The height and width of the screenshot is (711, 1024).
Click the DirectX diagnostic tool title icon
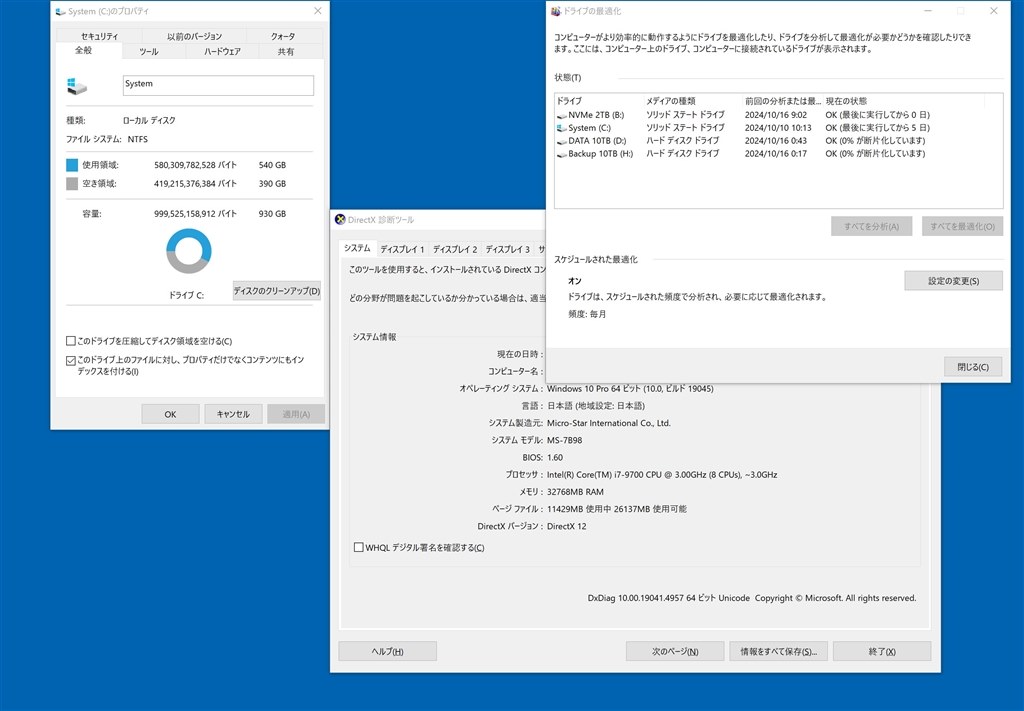(x=340, y=219)
